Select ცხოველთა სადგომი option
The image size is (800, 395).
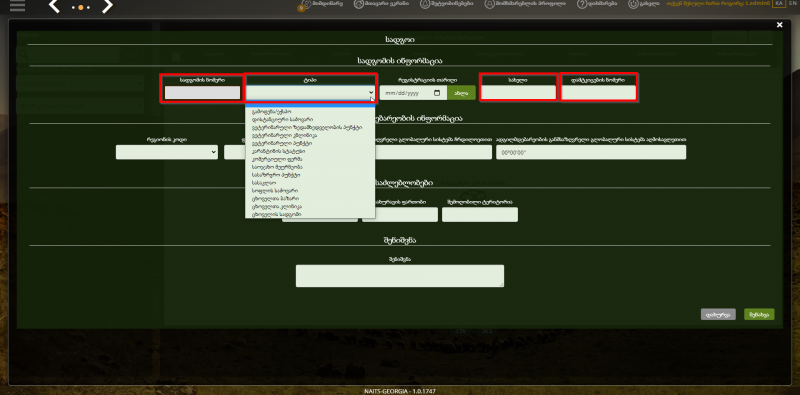tap(310, 214)
